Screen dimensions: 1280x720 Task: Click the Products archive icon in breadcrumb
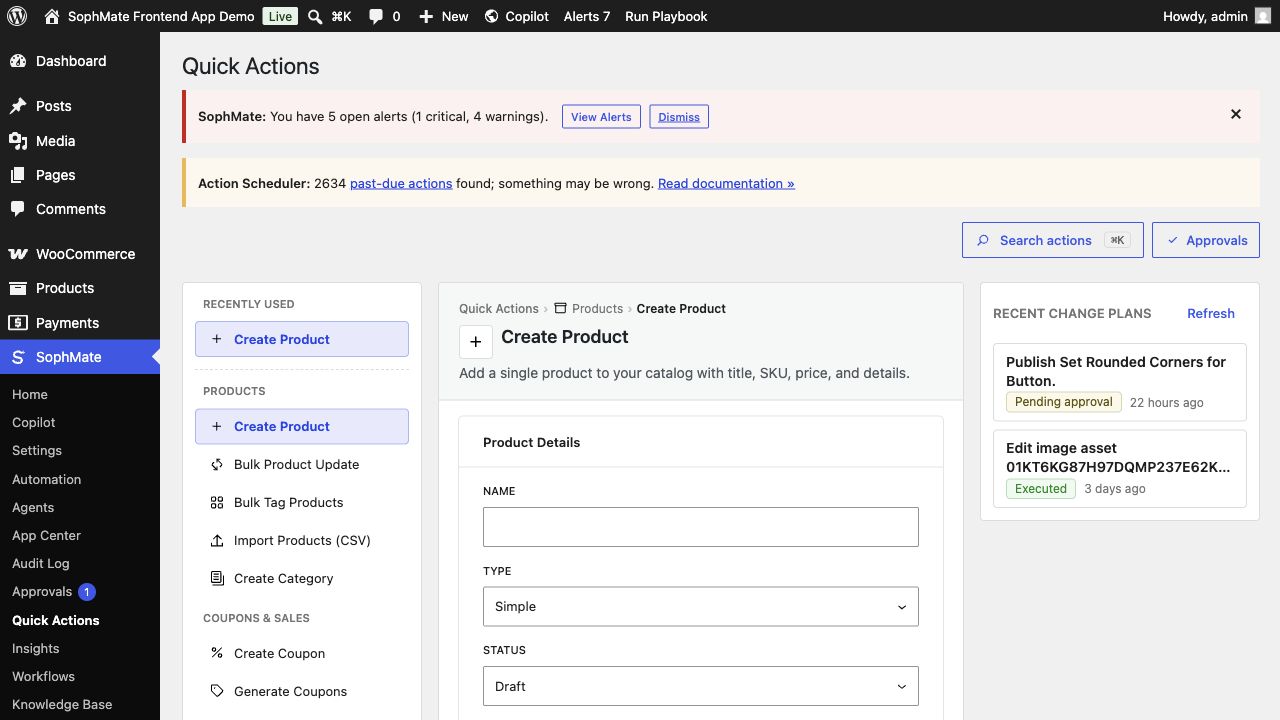pyautogui.click(x=560, y=308)
